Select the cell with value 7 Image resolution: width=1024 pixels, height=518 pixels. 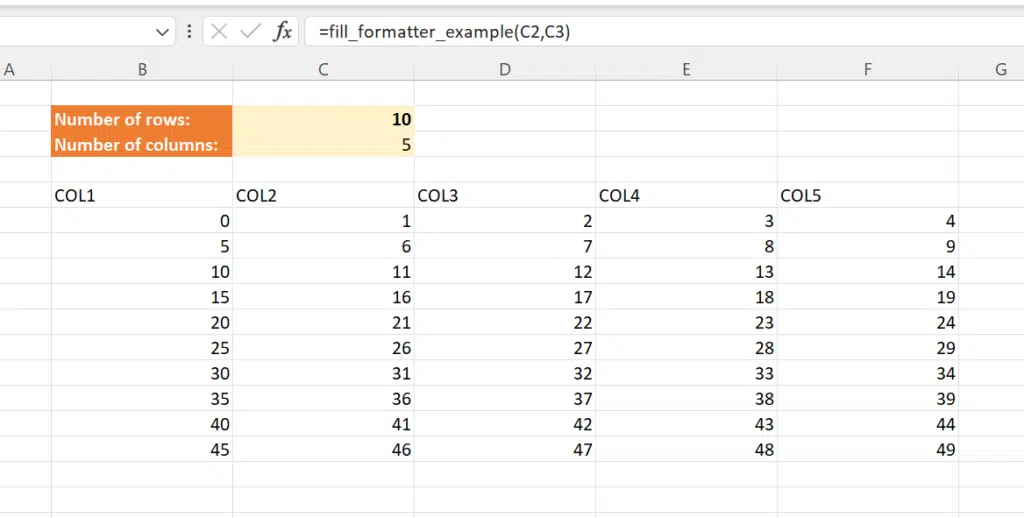coord(505,246)
